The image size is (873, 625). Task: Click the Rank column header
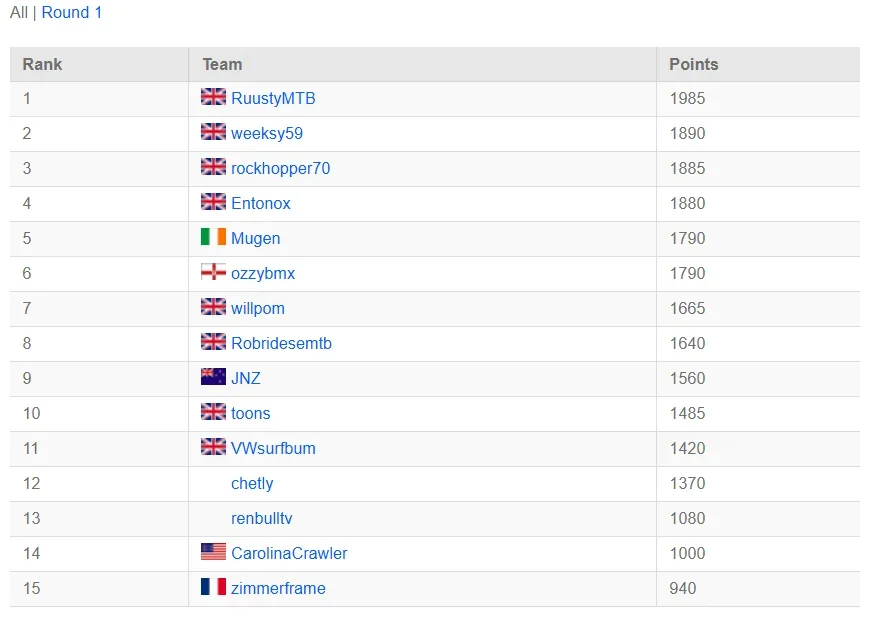point(42,65)
